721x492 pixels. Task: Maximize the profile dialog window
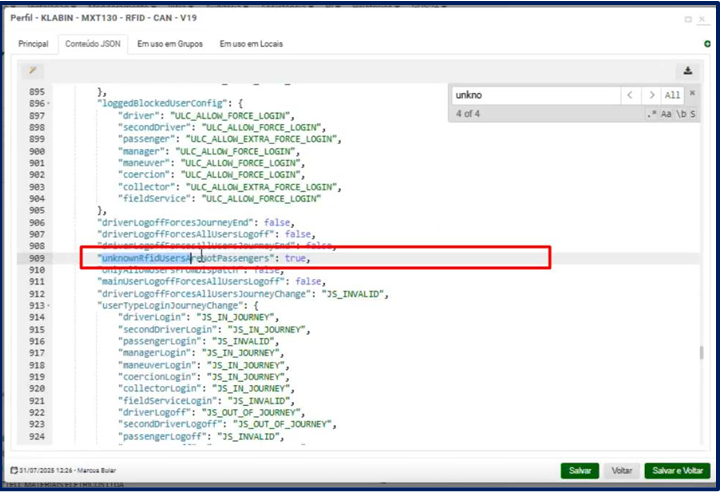[687, 18]
